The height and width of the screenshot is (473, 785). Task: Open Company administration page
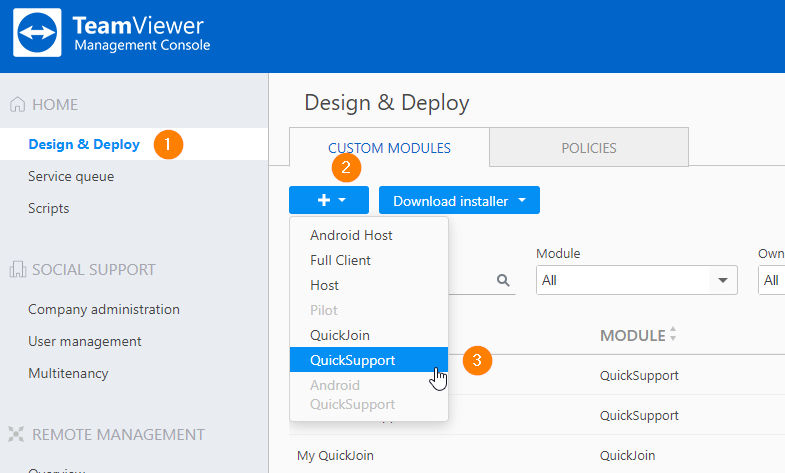coord(104,310)
